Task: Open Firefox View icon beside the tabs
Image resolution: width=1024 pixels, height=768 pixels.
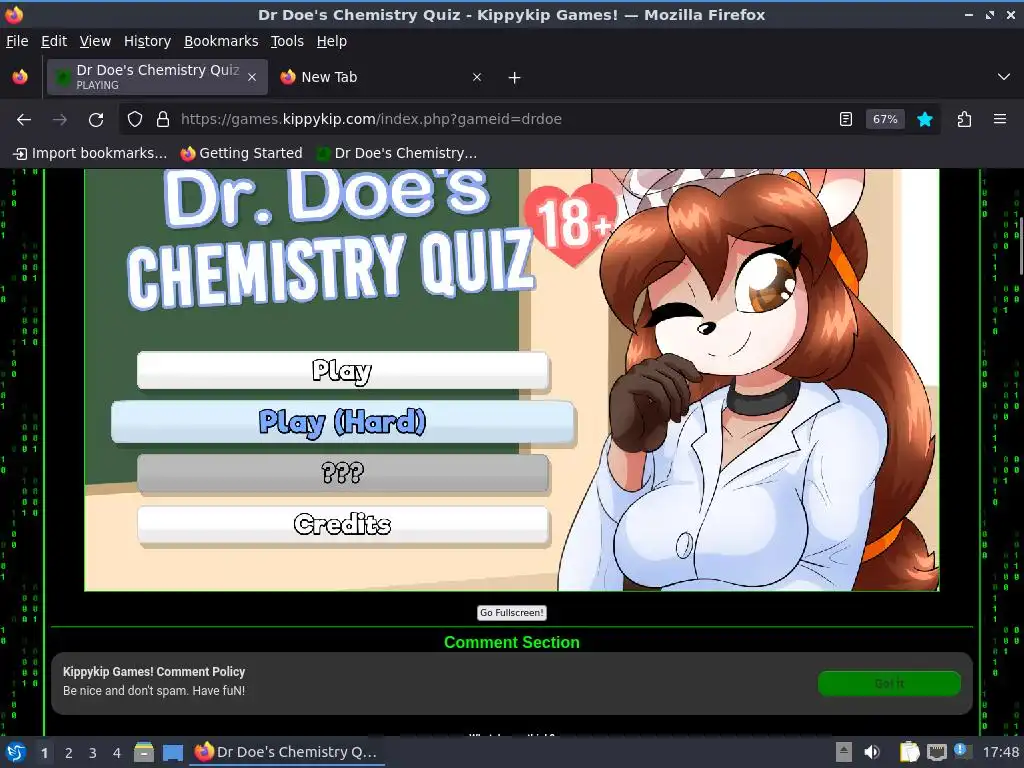Action: click(20, 77)
